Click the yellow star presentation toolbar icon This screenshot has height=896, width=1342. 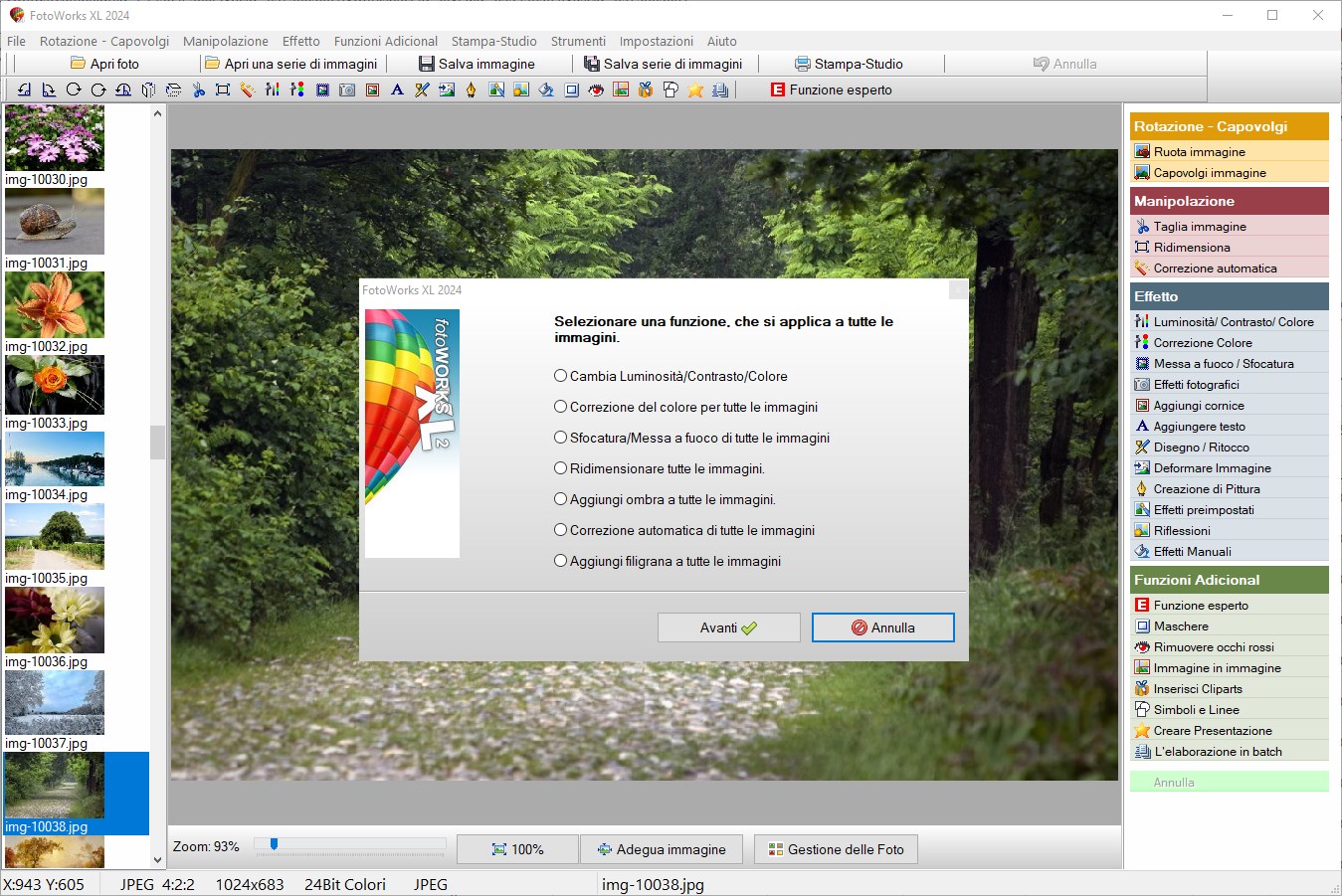pyautogui.click(x=695, y=90)
